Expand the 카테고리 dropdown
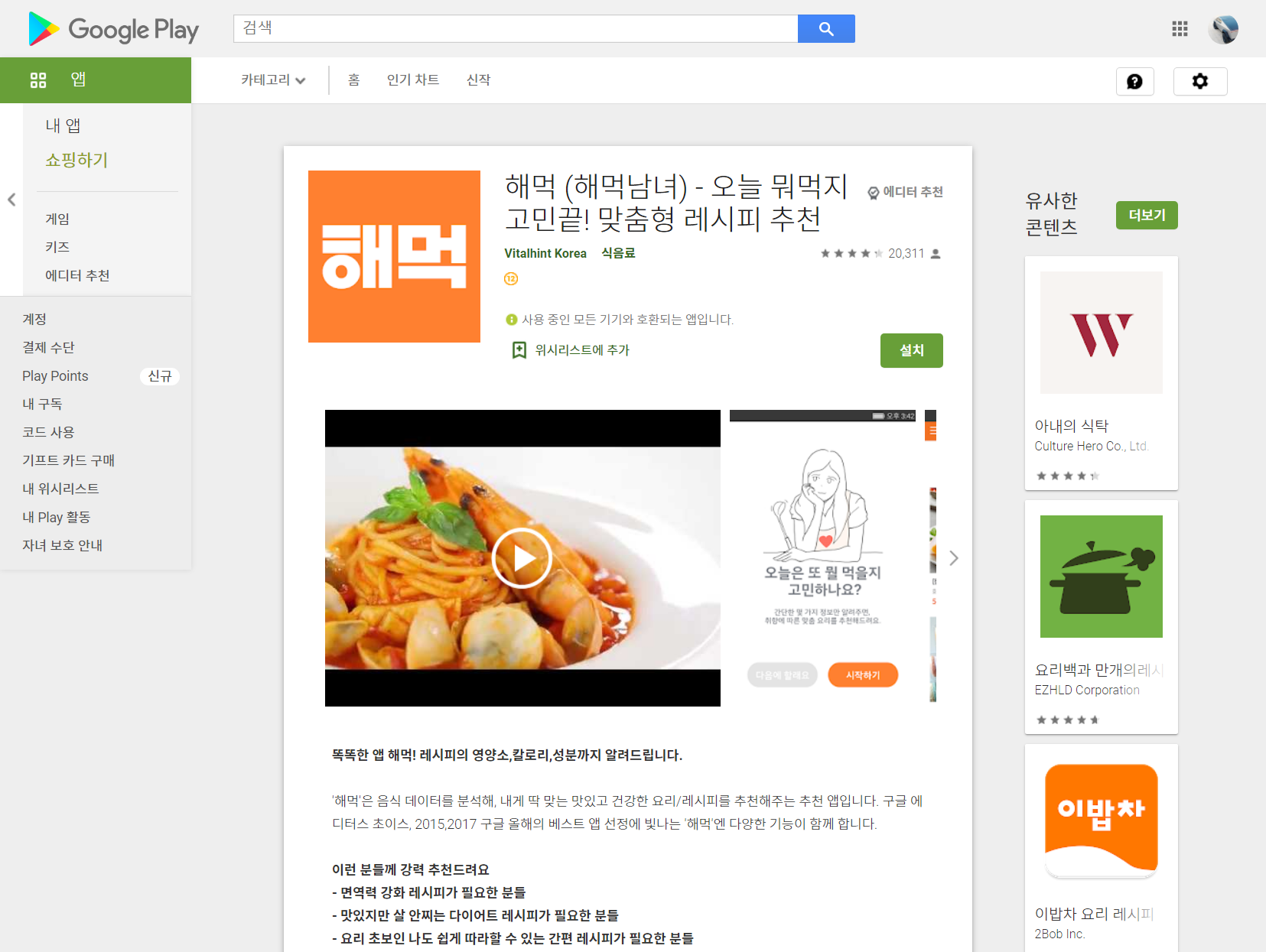This screenshot has height=952, width=1266. (273, 80)
